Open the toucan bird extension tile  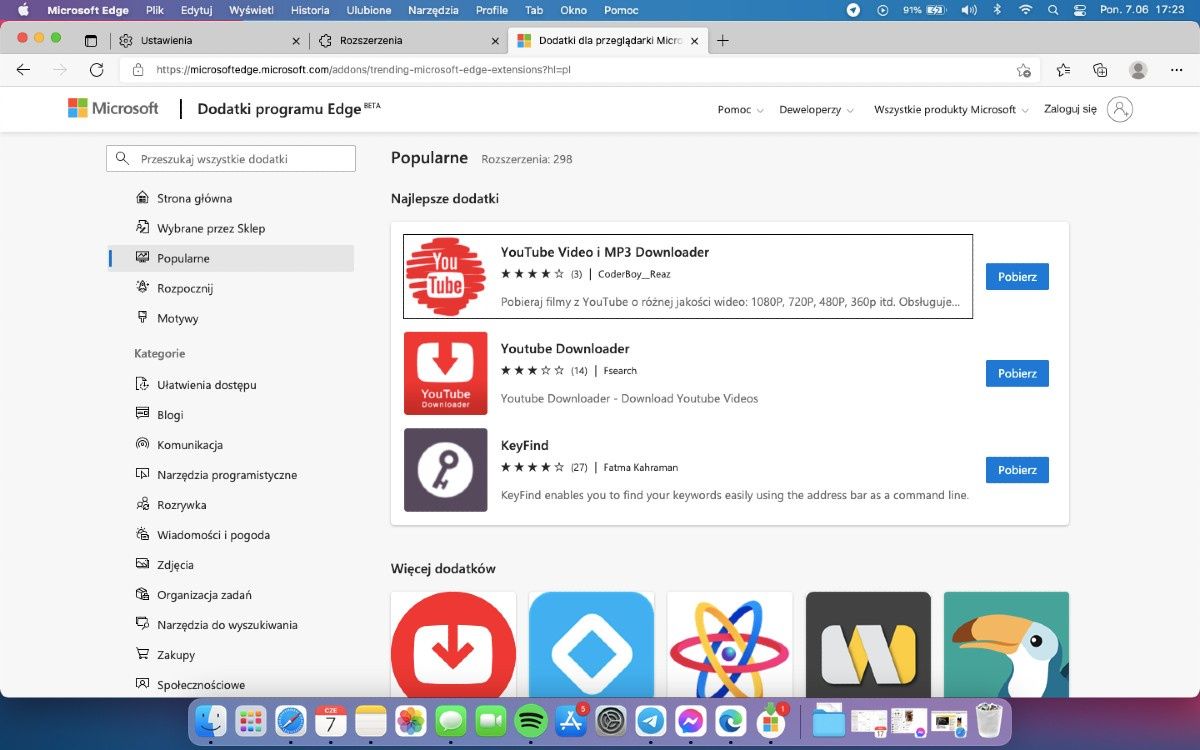[x=1006, y=644]
